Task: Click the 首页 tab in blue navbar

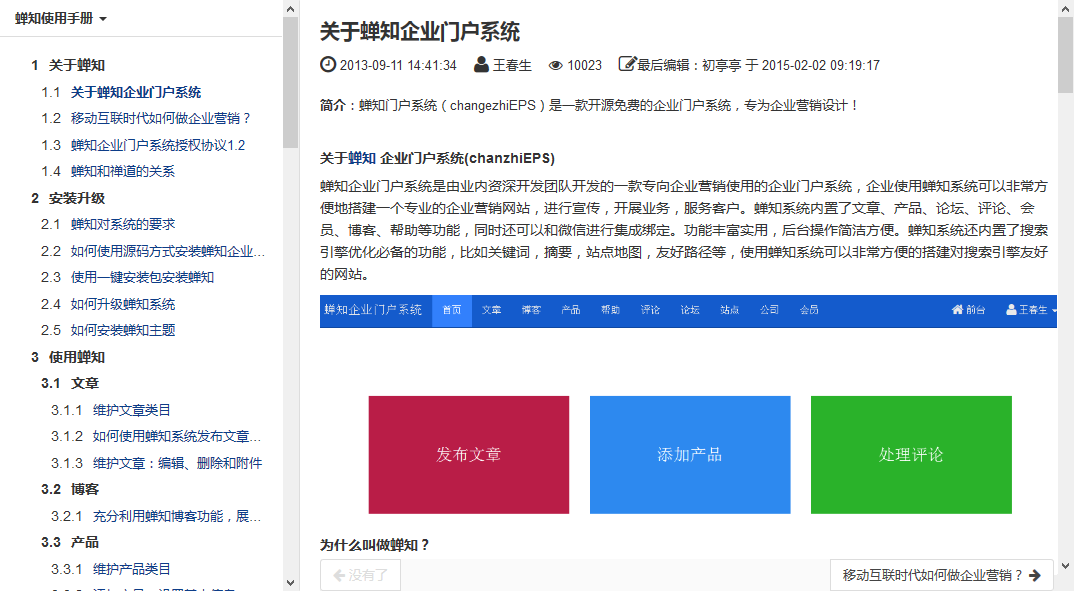Action: 452,310
